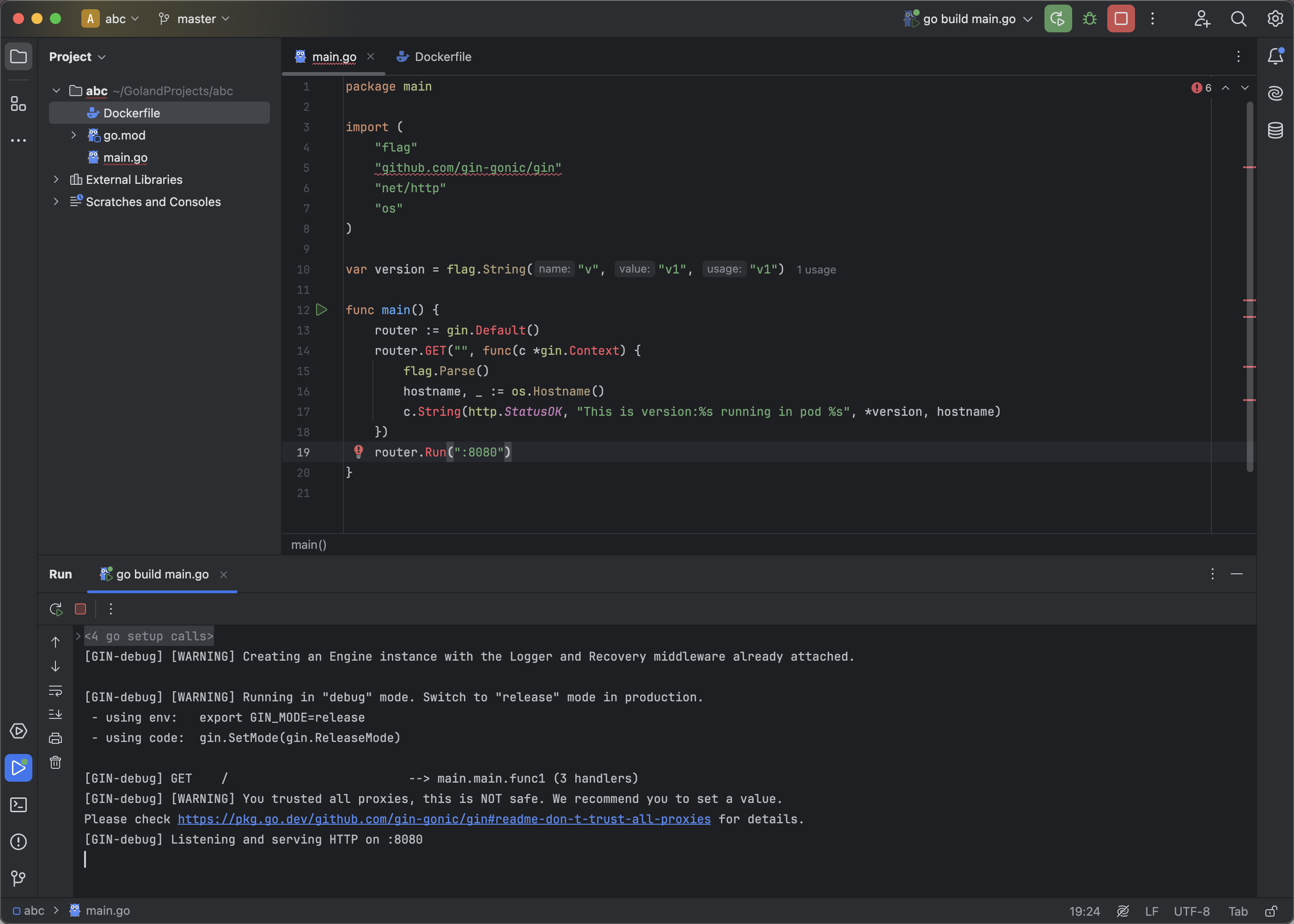Expand External Libraries
The width and height of the screenshot is (1294, 924).
56,180
